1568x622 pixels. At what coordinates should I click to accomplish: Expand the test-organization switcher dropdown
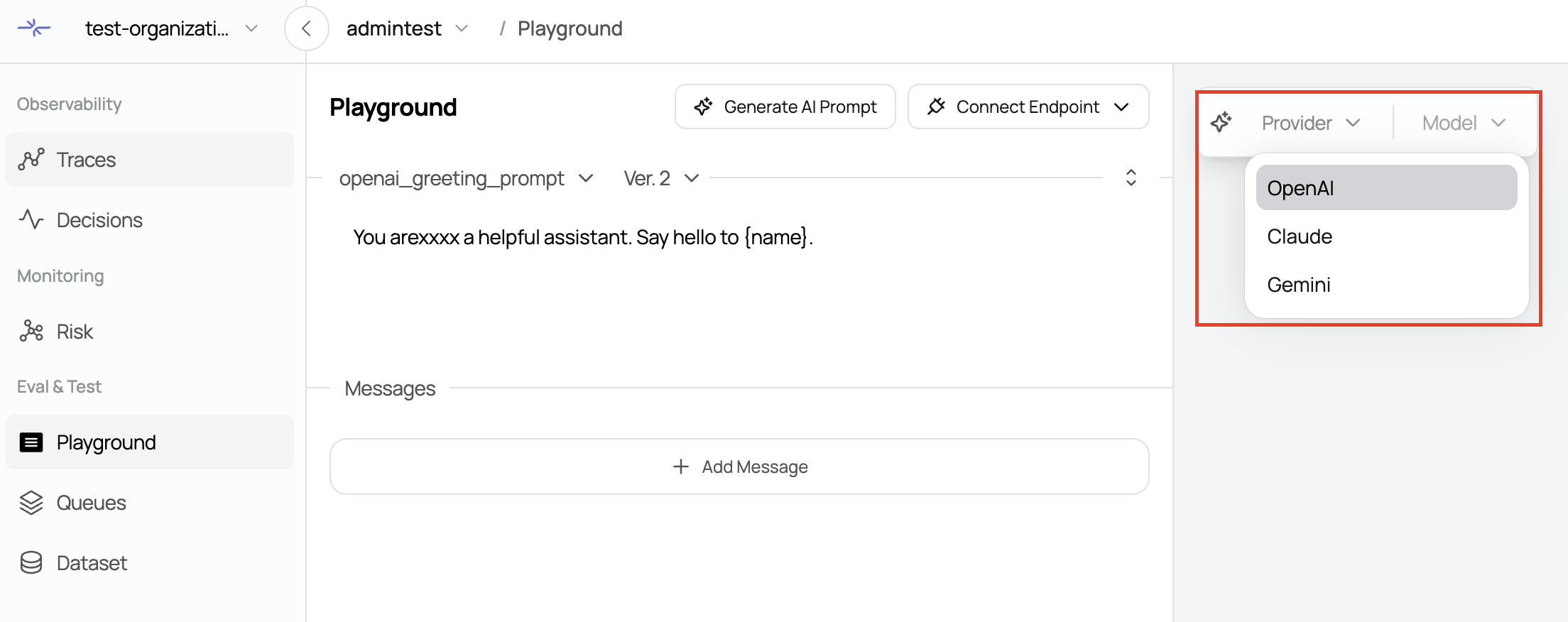pos(170,28)
